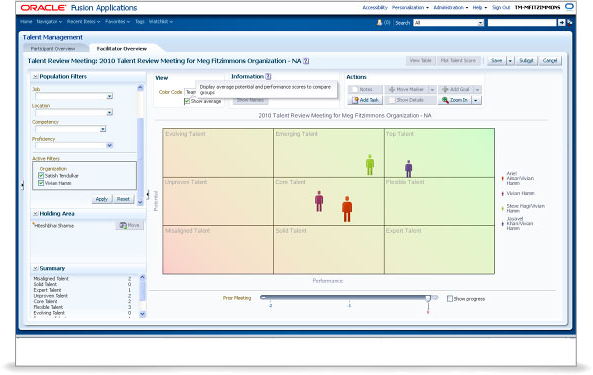
Task: Click the Reset filters button
Action: pos(123,199)
